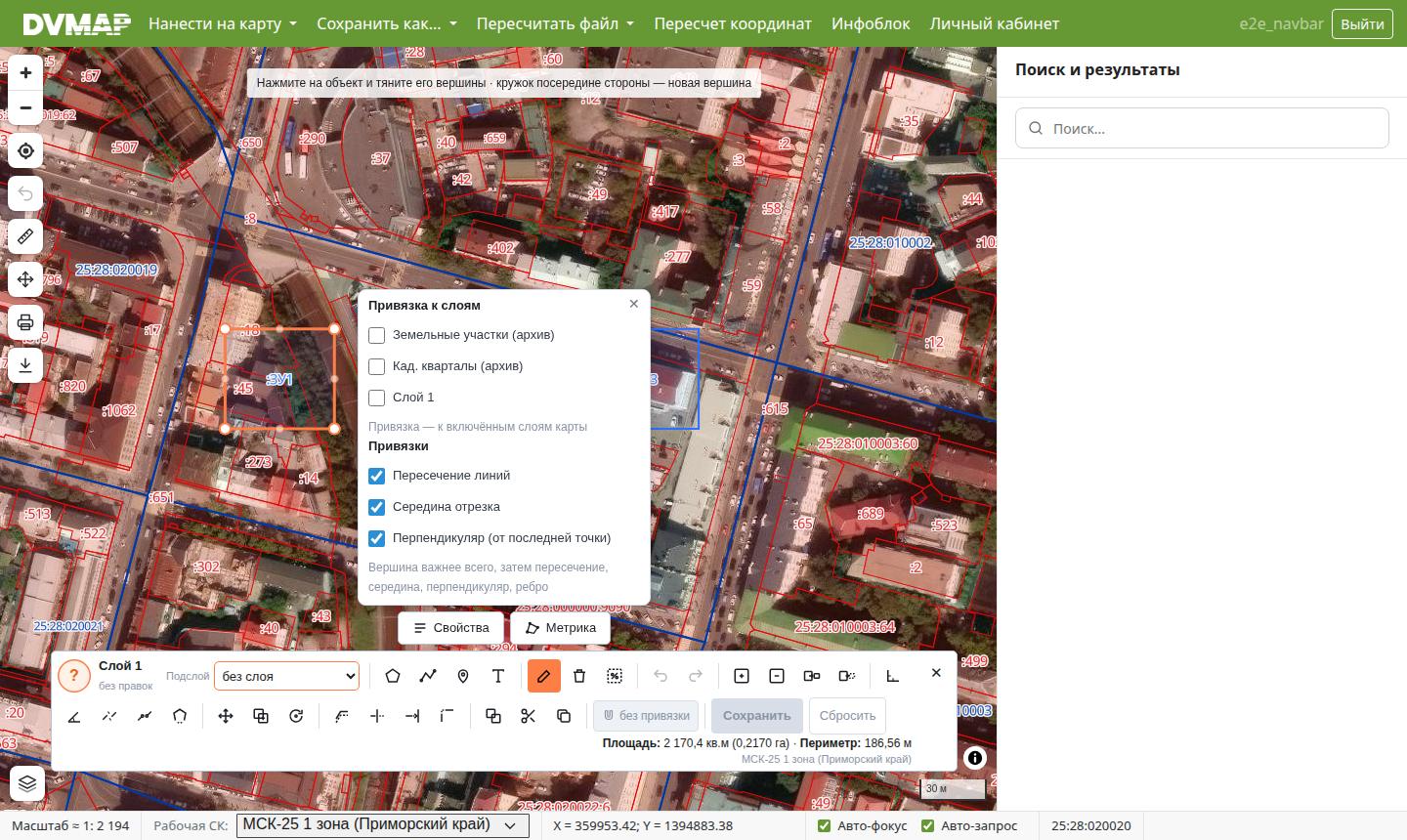
Task: Open the print map tool
Action: [x=25, y=322]
